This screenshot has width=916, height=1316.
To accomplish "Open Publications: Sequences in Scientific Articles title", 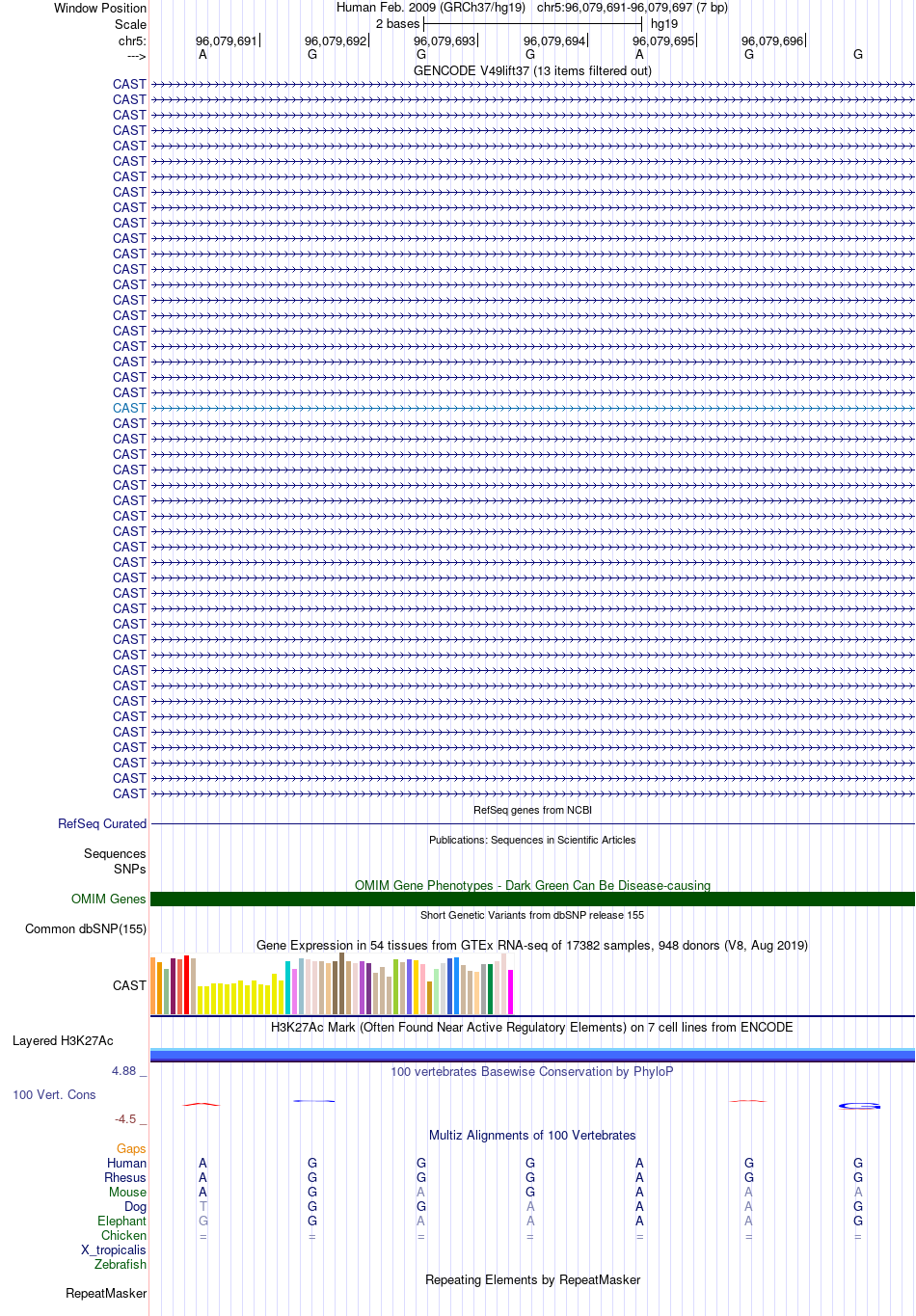I will pyautogui.click(x=532, y=840).
